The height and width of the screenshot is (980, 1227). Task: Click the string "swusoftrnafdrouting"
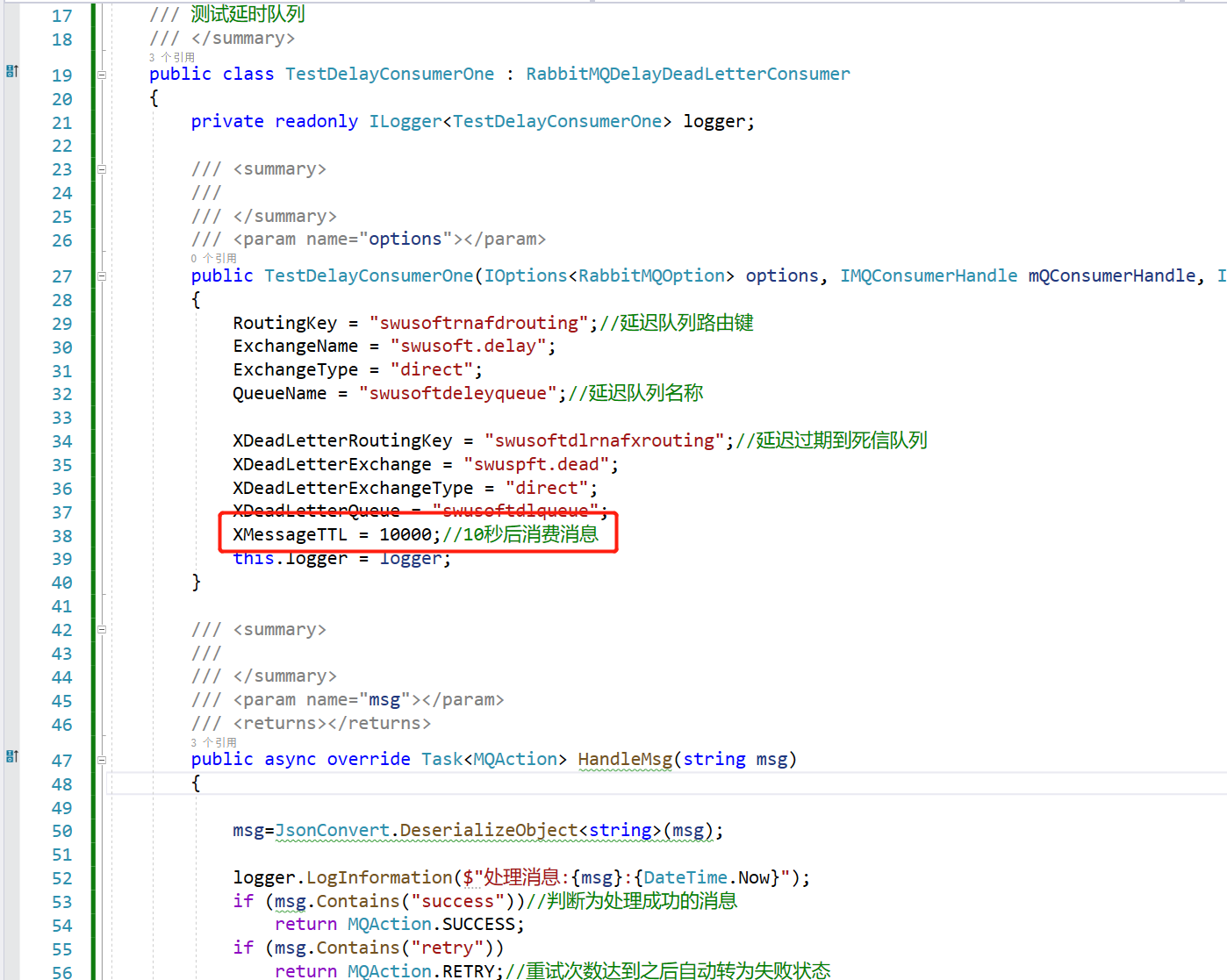point(479,323)
